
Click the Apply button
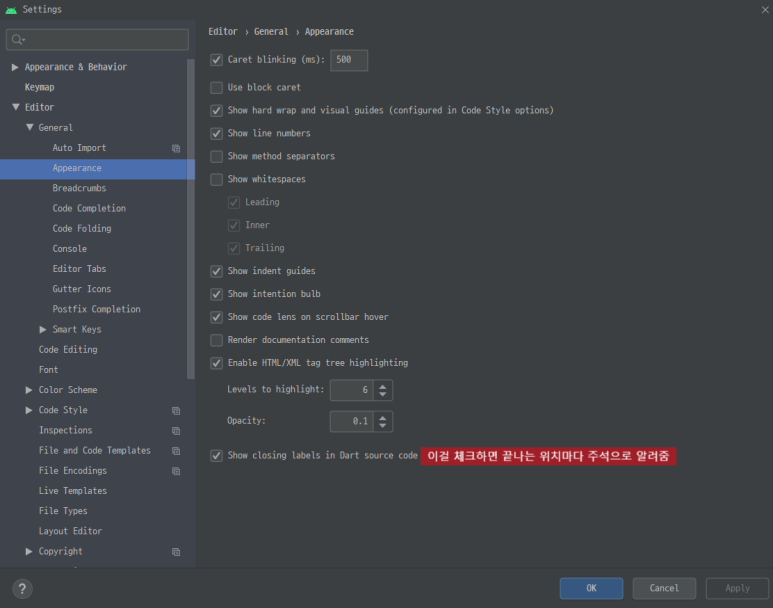pos(737,588)
